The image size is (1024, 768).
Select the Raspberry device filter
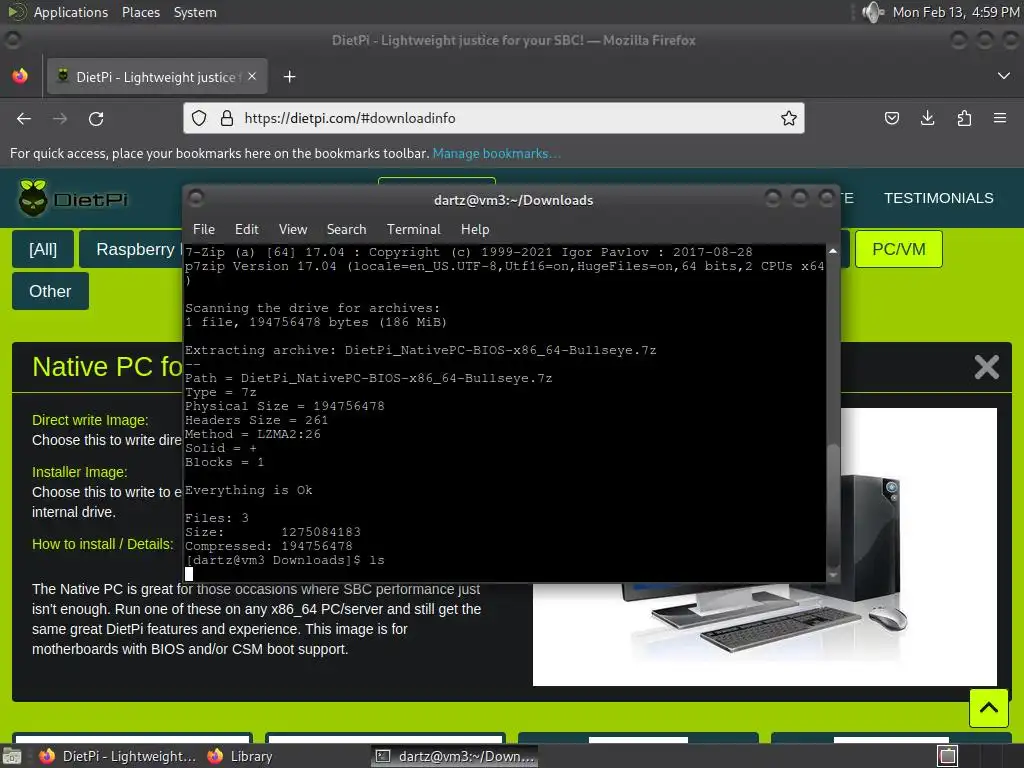tap(131, 249)
